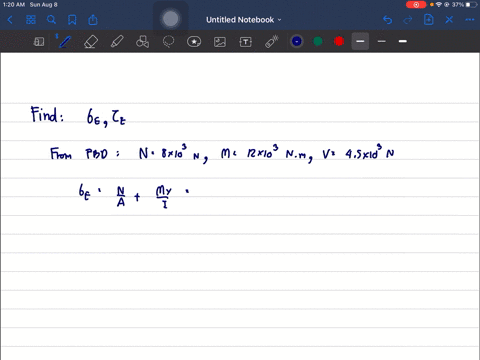Image resolution: width=480 pixels, height=360 pixels.
Task: Open the search magnifier
Action: (x=51, y=20)
